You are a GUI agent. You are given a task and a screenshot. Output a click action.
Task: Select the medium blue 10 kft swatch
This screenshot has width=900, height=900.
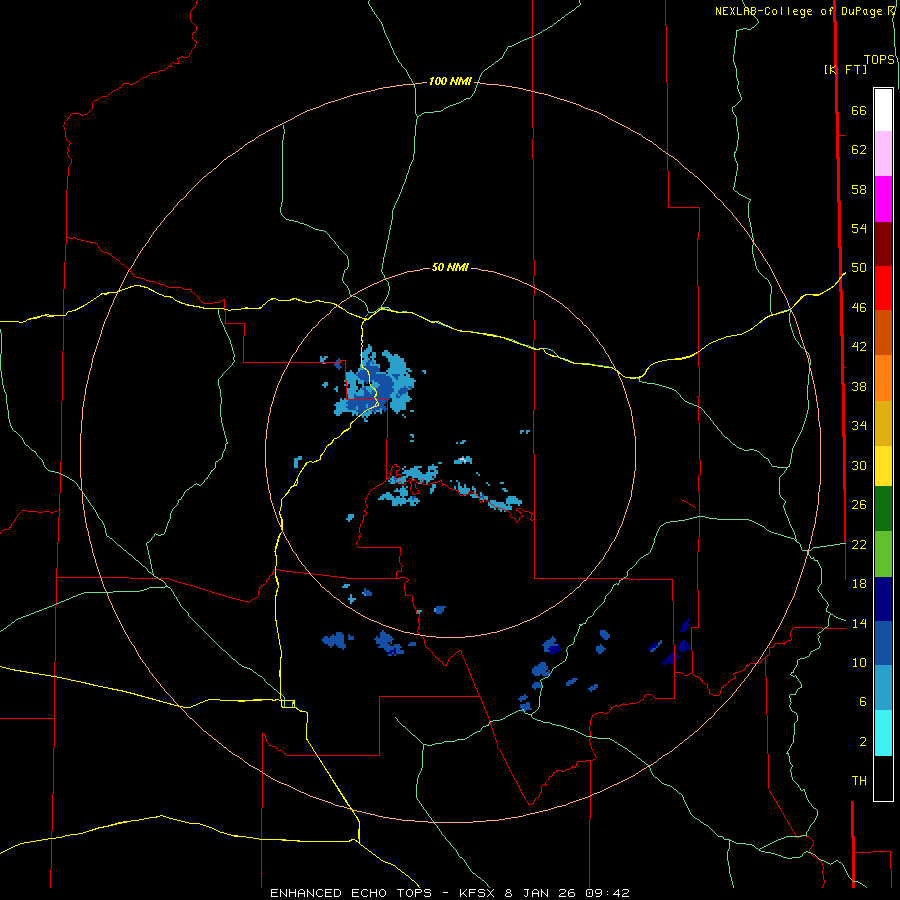click(883, 643)
